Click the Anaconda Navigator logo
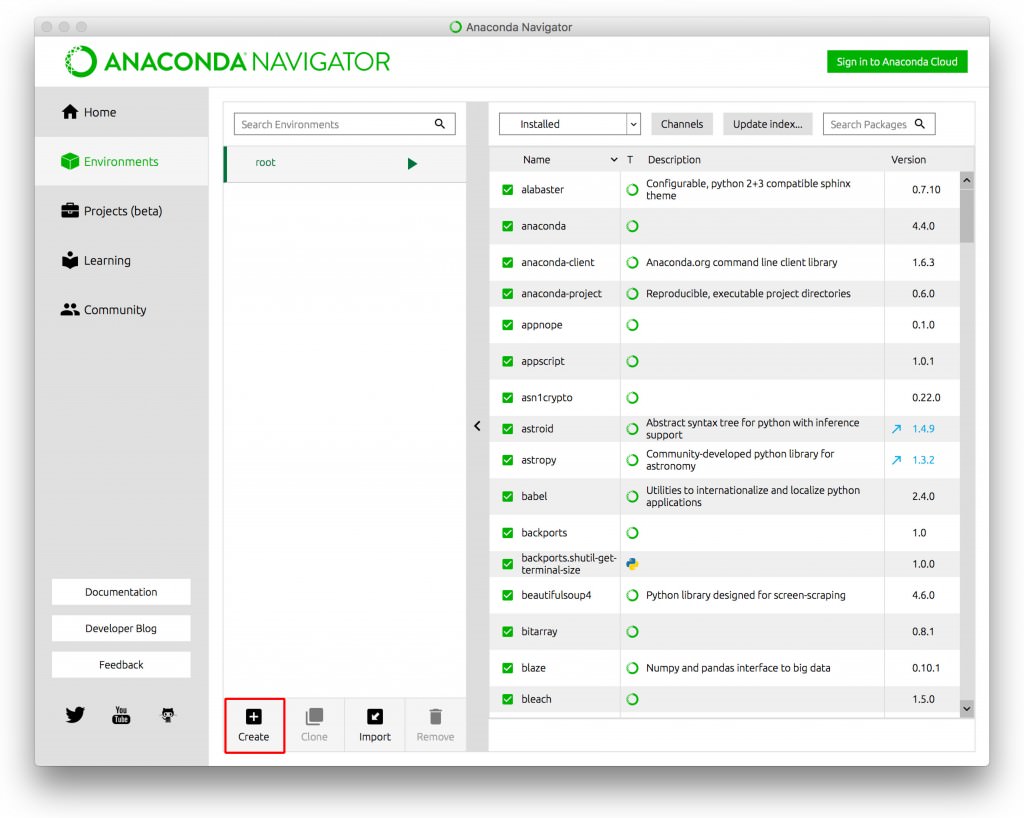The width and height of the screenshot is (1024, 818). click(227, 61)
